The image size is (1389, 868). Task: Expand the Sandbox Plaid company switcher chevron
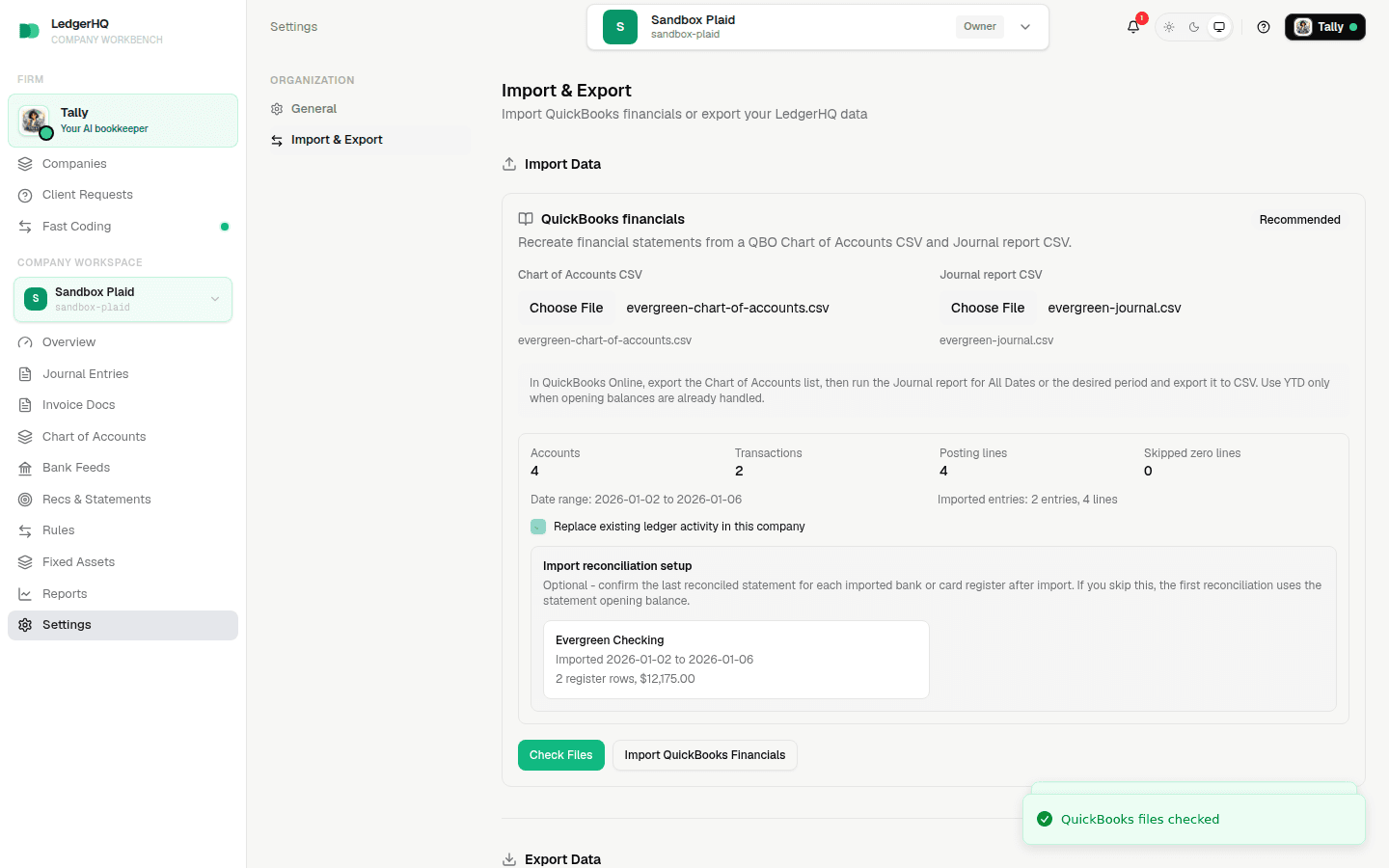click(1025, 27)
